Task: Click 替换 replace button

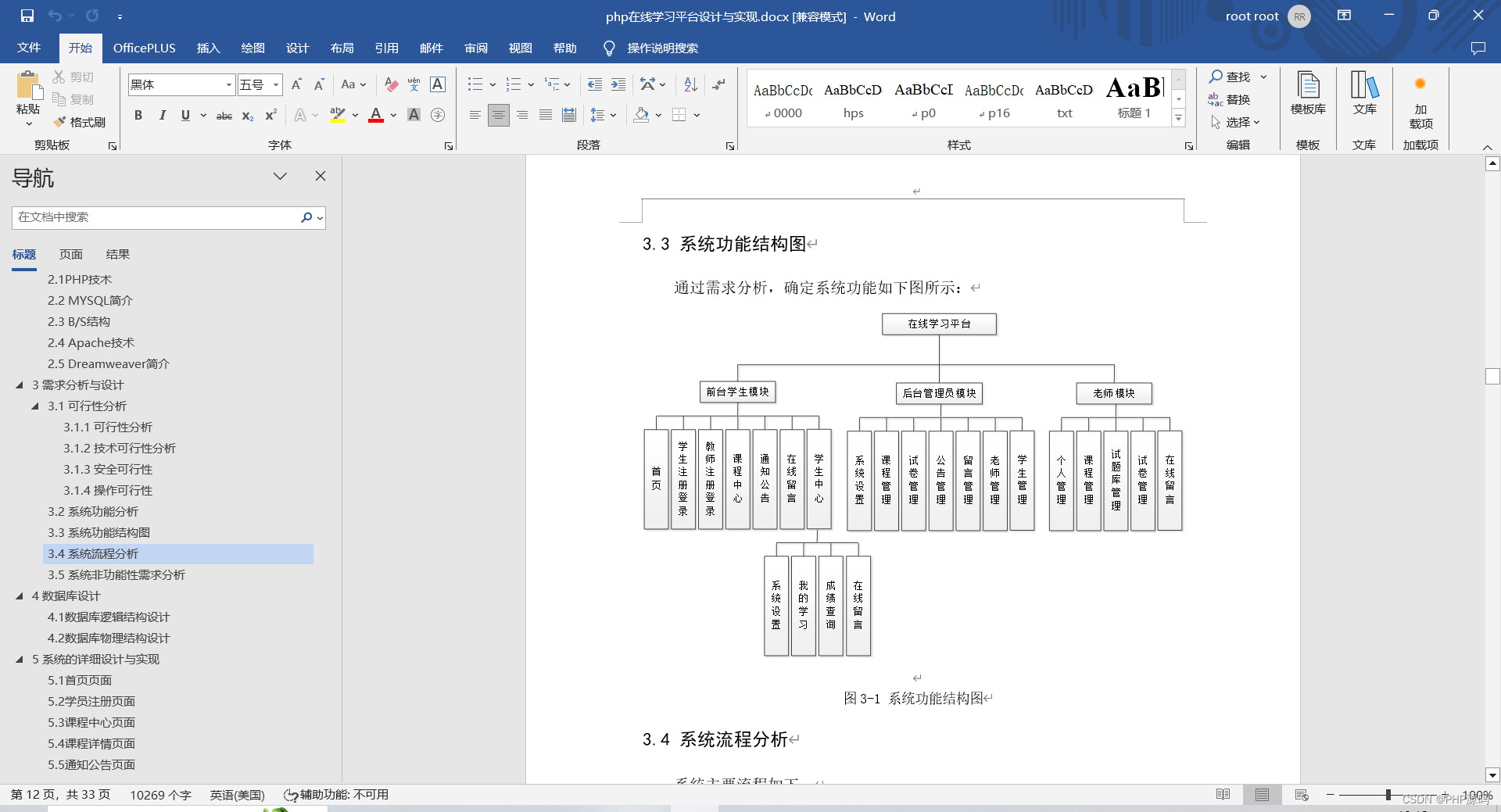Action: pos(1231,99)
